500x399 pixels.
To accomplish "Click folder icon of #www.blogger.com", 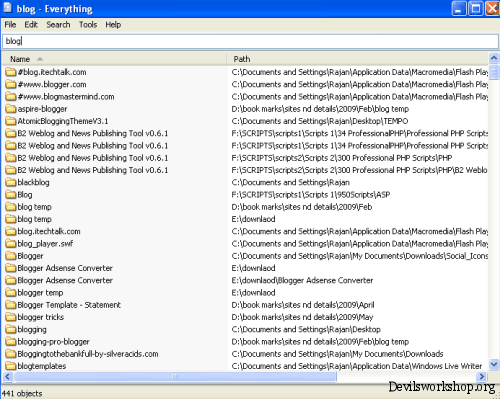I will pyautogui.click(x=11, y=84).
